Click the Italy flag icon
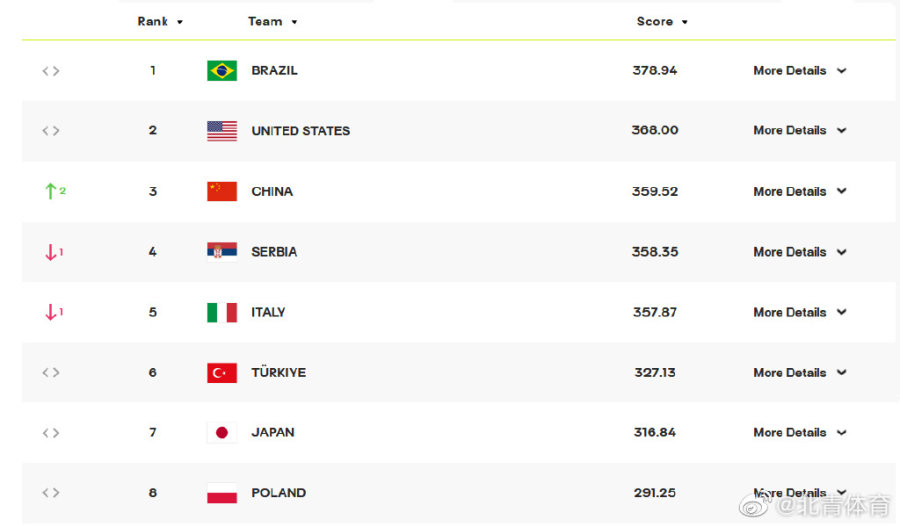This screenshot has width=900, height=527. (x=222, y=312)
